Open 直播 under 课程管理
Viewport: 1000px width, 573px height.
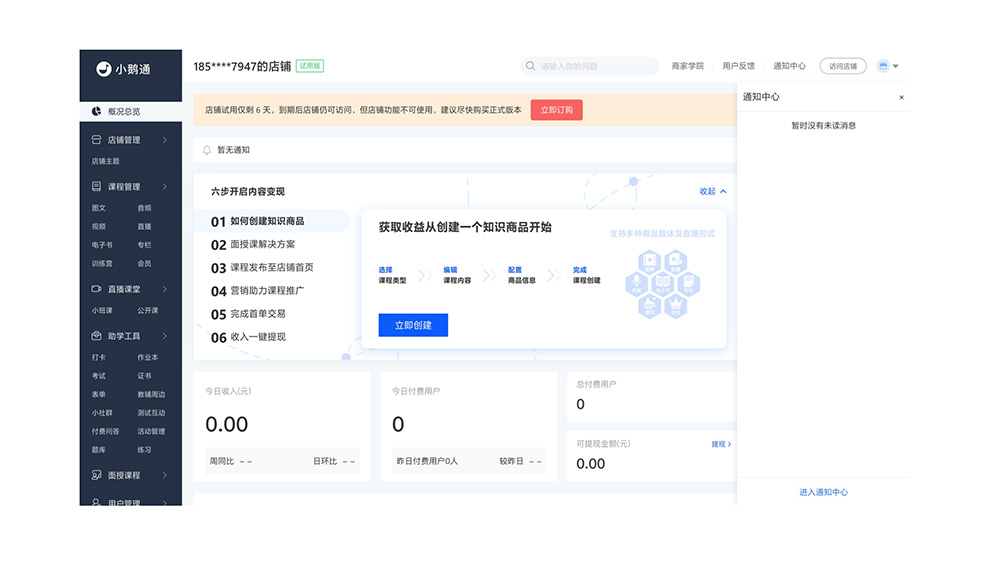[x=144, y=227]
